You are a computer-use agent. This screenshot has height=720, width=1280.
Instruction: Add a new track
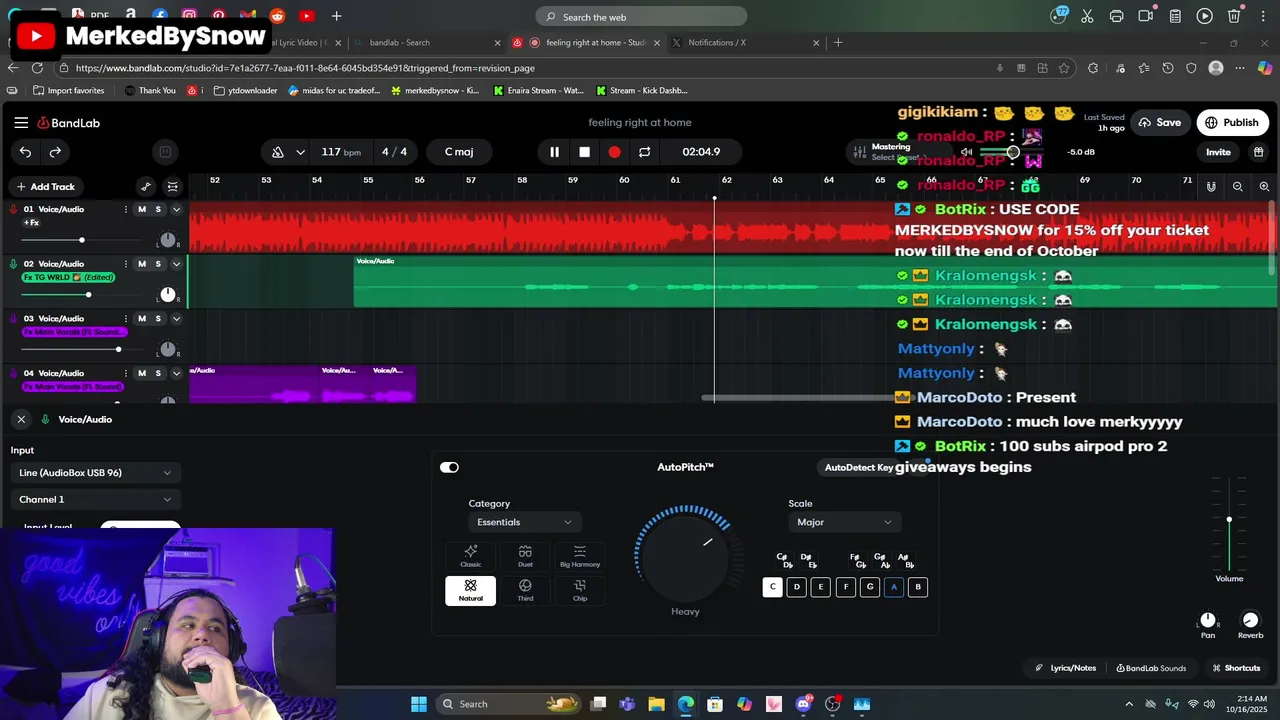[x=45, y=187]
